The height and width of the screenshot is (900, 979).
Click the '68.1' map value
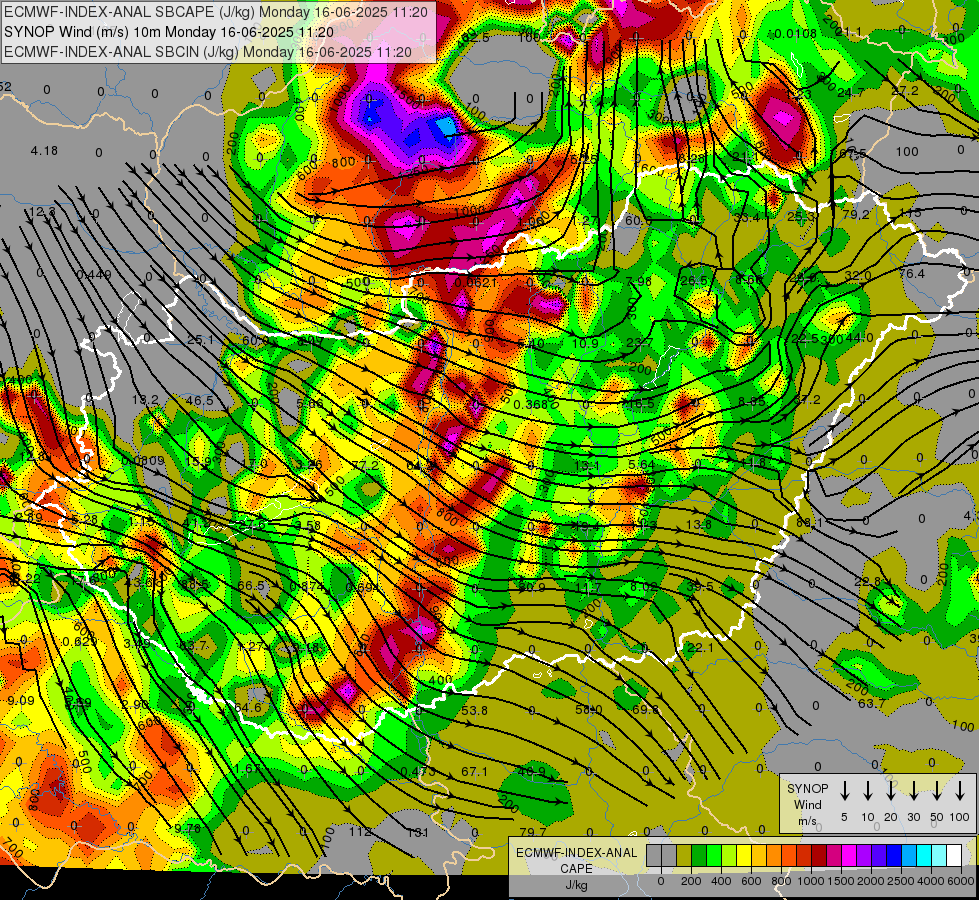(810, 523)
